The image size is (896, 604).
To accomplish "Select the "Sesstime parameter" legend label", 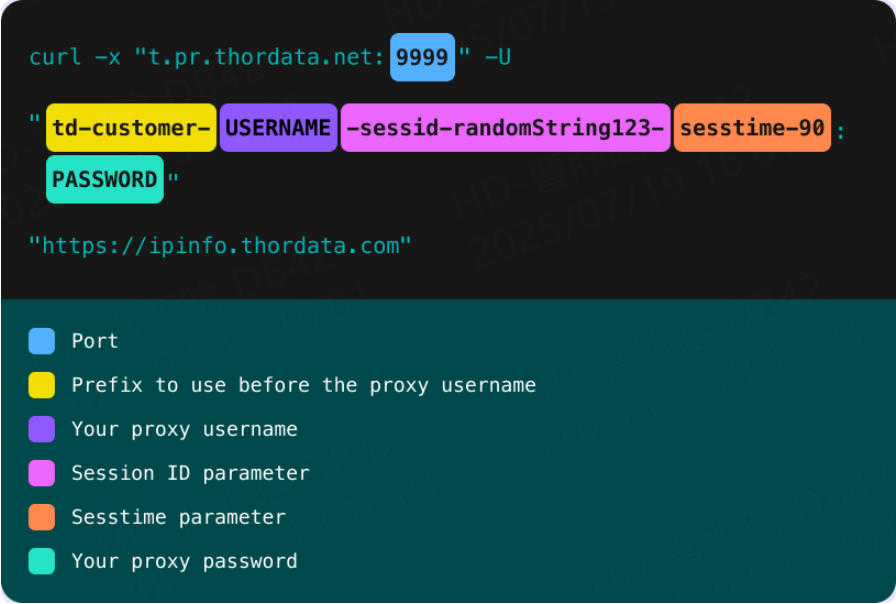I will coord(178,517).
